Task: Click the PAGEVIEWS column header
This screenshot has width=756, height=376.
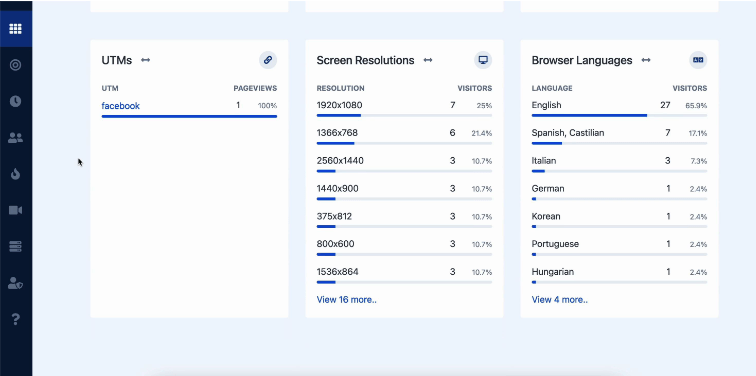Action: tap(255, 89)
